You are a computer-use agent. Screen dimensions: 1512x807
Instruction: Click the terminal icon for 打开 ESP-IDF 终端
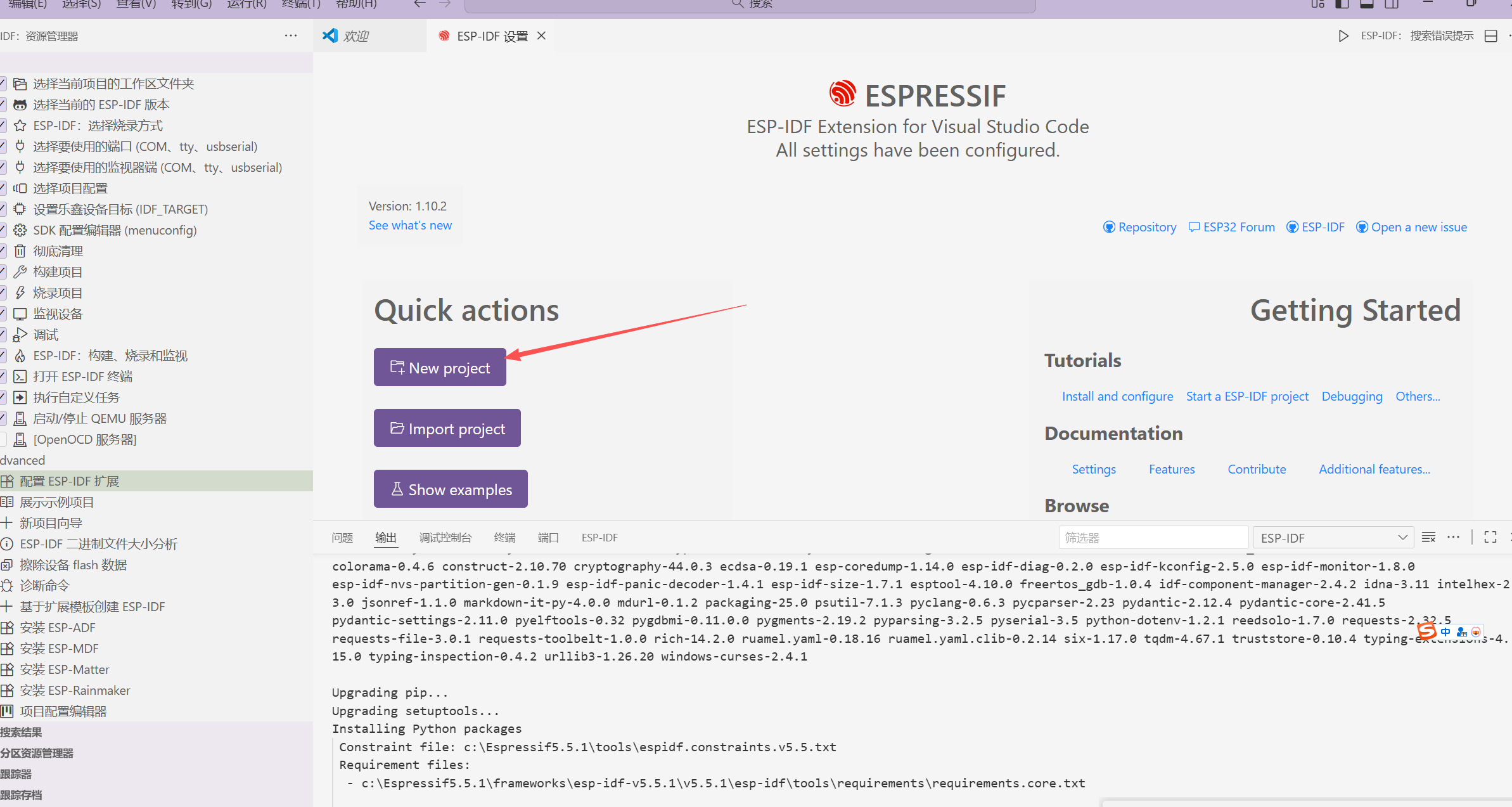point(20,377)
